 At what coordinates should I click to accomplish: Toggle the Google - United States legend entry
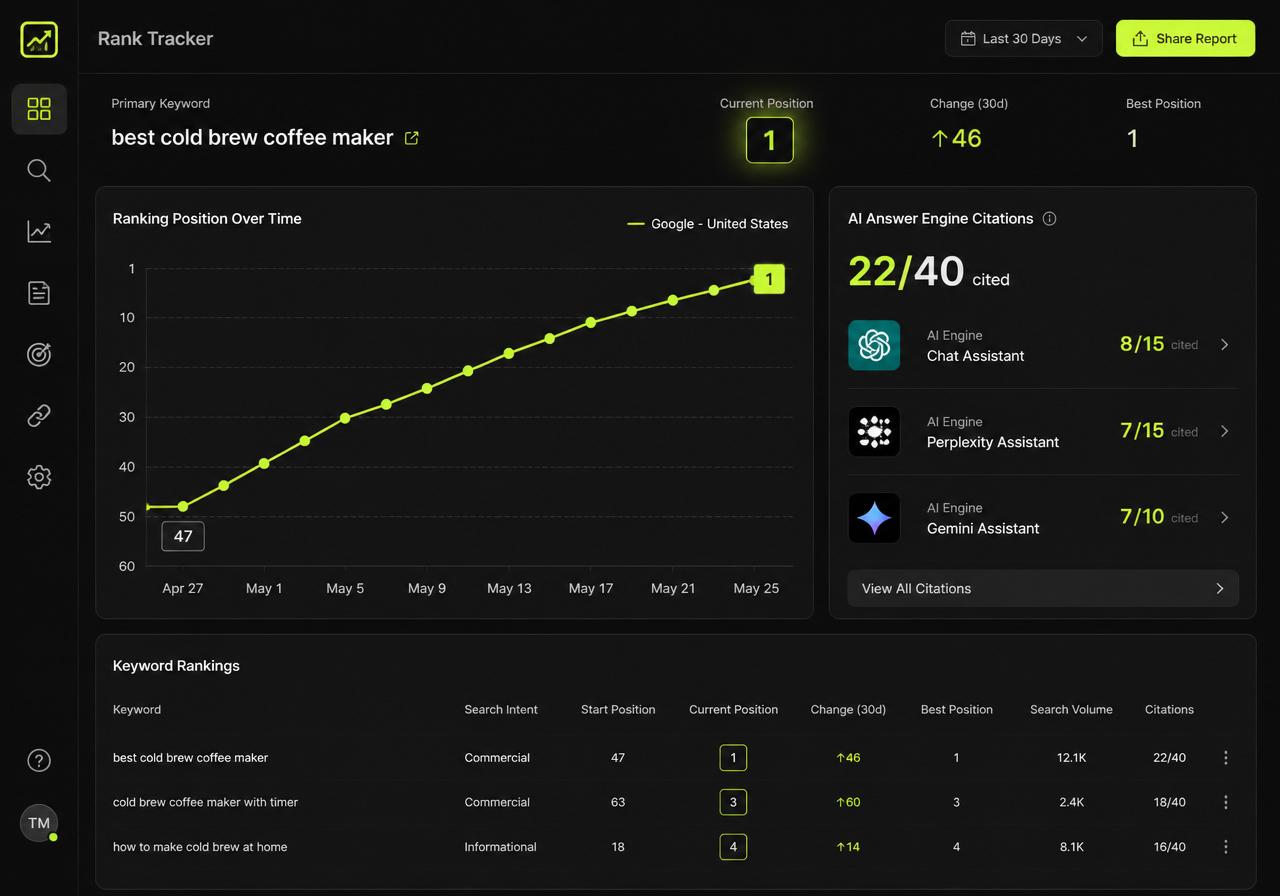pyautogui.click(x=708, y=224)
